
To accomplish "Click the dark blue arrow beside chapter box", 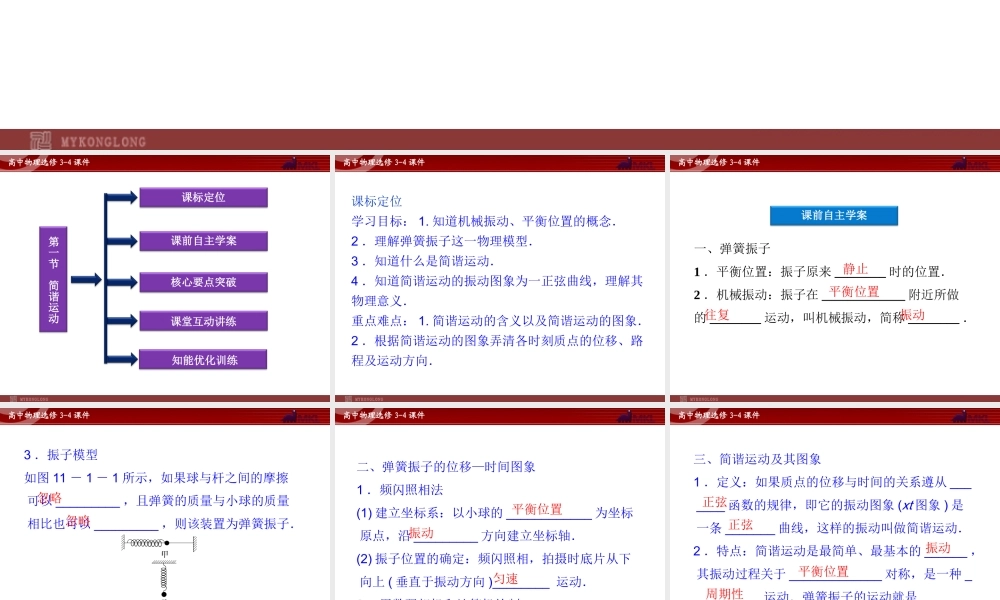I will pos(85,279).
